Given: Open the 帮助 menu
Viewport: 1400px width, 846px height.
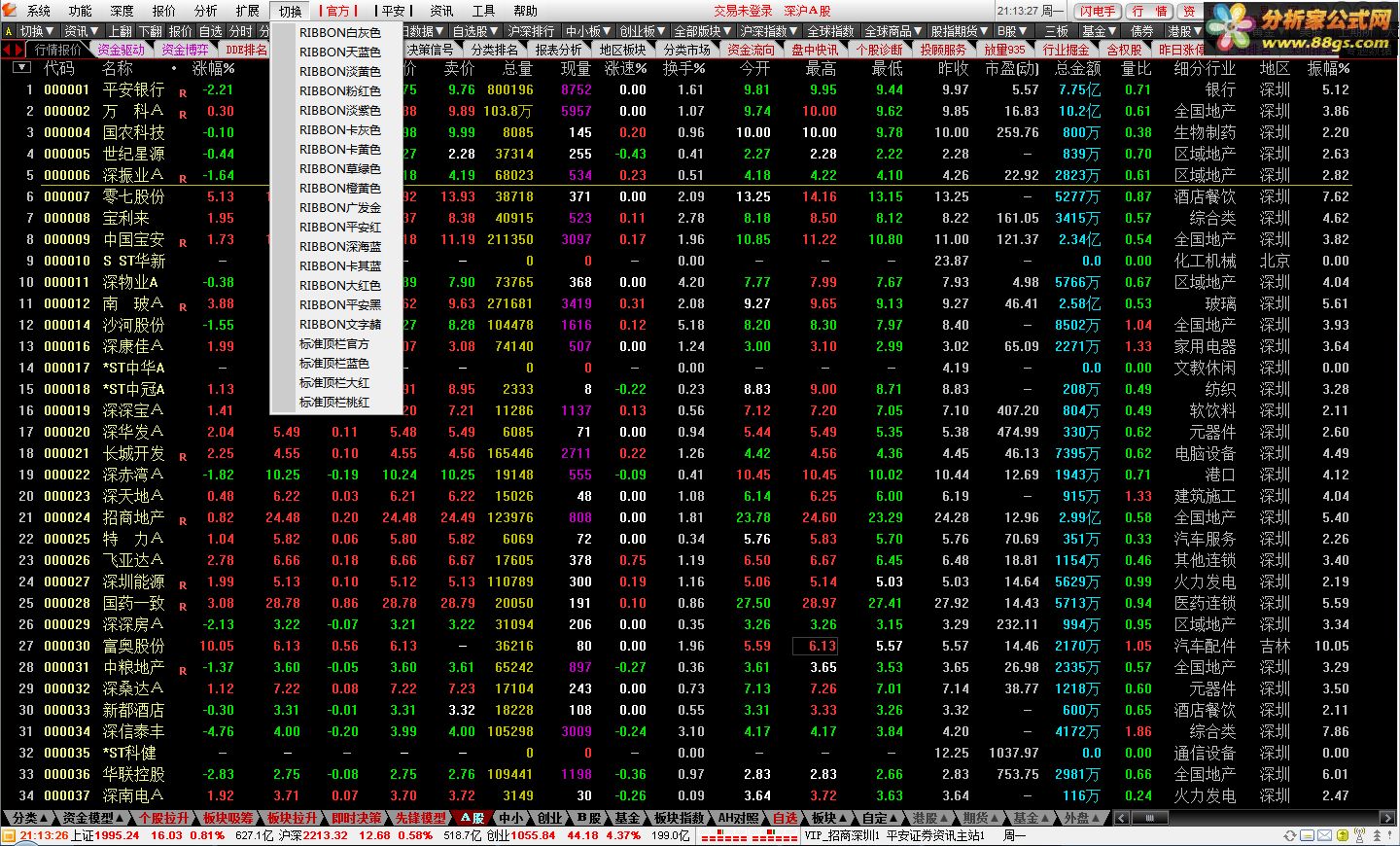Looking at the screenshot, I should [x=525, y=11].
